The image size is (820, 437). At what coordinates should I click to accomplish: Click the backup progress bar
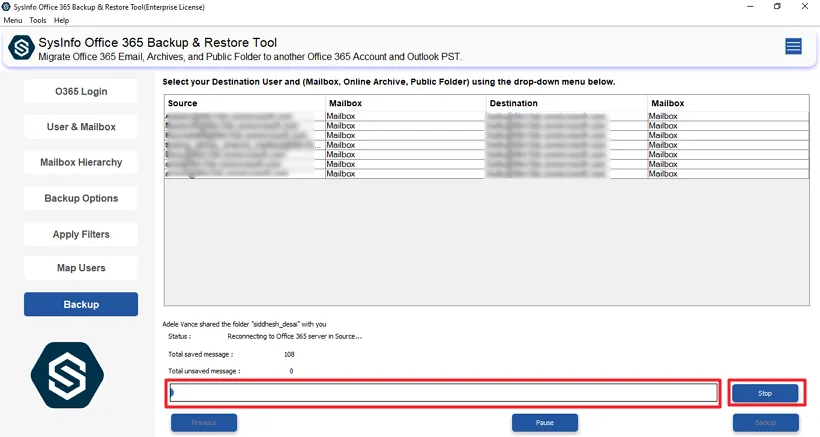443,393
